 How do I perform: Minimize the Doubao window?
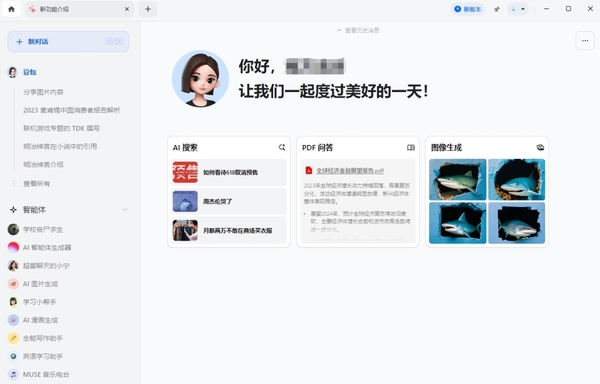546,9
